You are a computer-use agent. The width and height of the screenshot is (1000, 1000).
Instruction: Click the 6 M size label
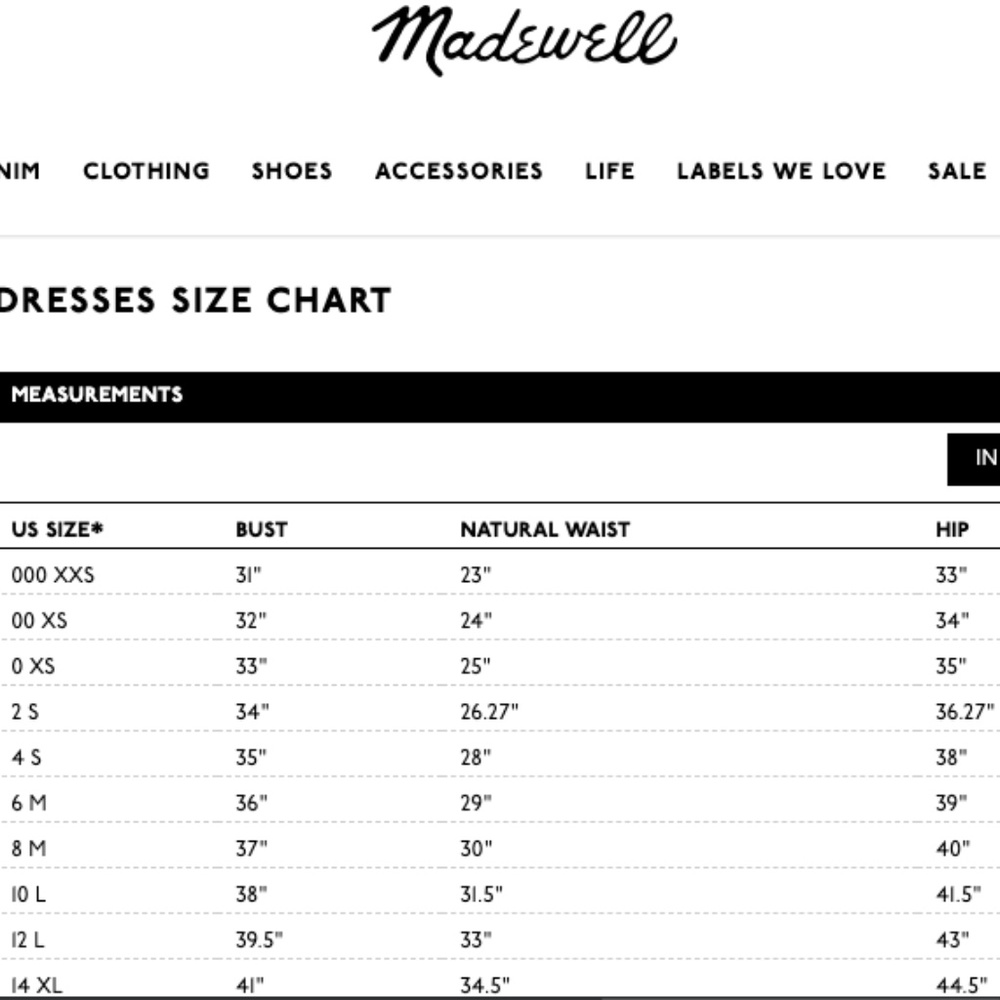click(29, 803)
